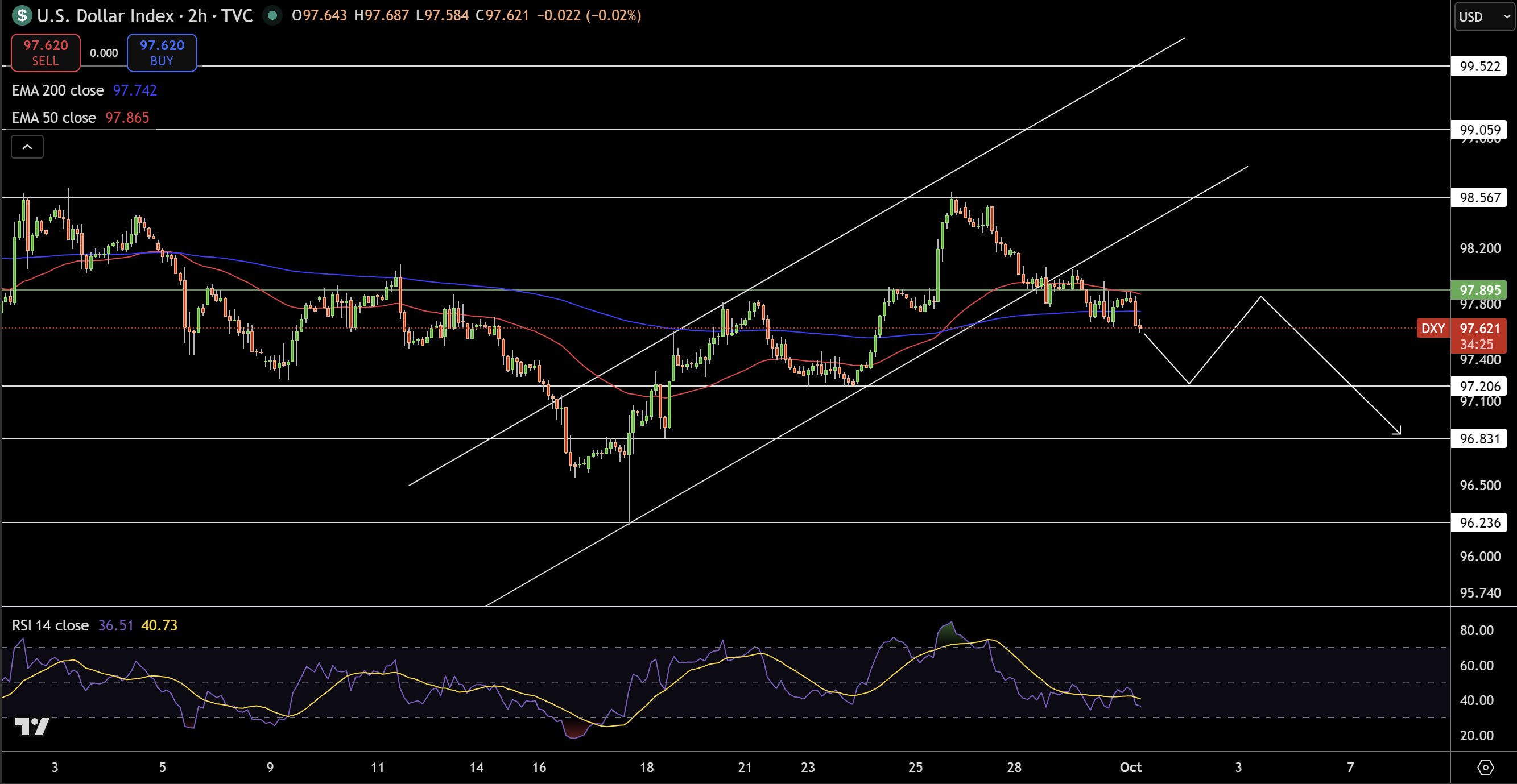Viewport: 1517px width, 784px height.
Task: Click the green market status dot
Action: (272, 15)
